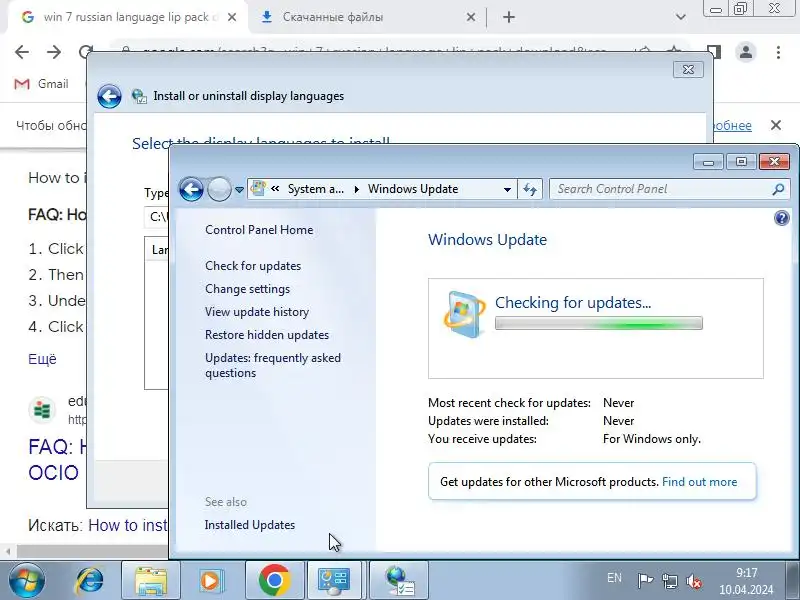The height and width of the screenshot is (600, 800).
Task: Close the Скачанные файлы tab
Action: pos(471,17)
